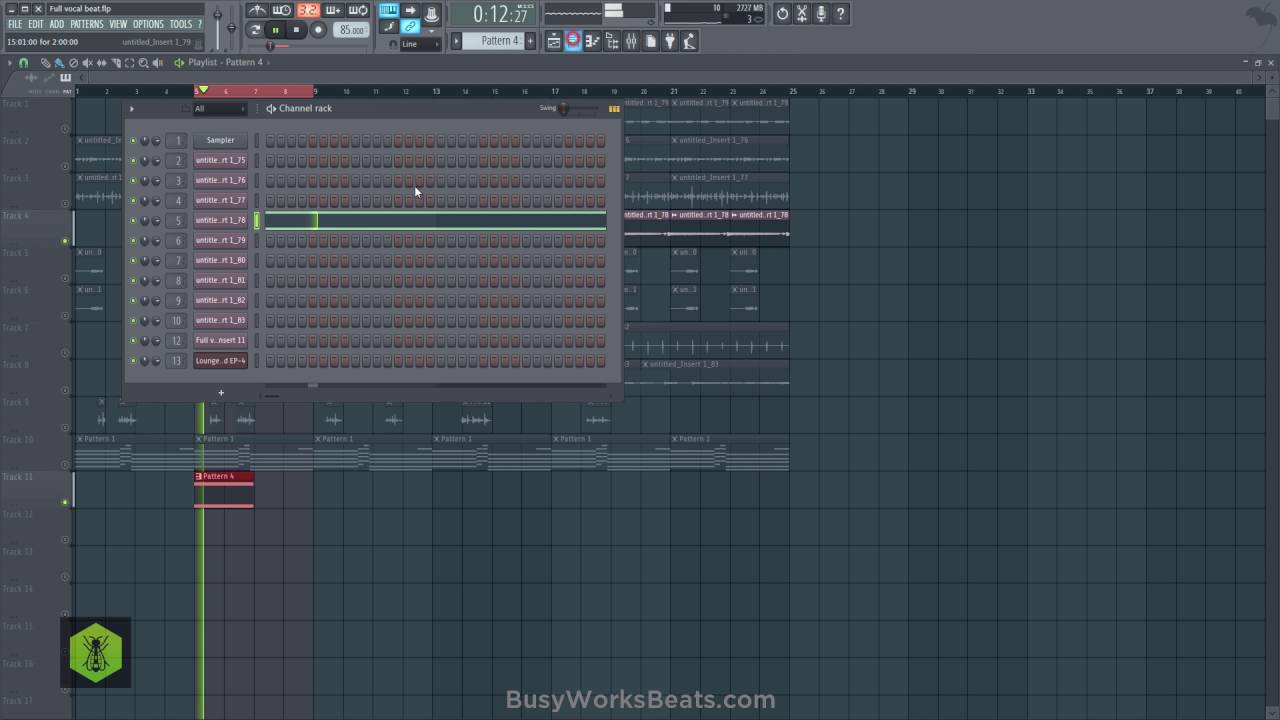Image resolution: width=1280 pixels, height=720 pixels.
Task: Open the OPTIONS menu
Action: [x=148, y=24]
